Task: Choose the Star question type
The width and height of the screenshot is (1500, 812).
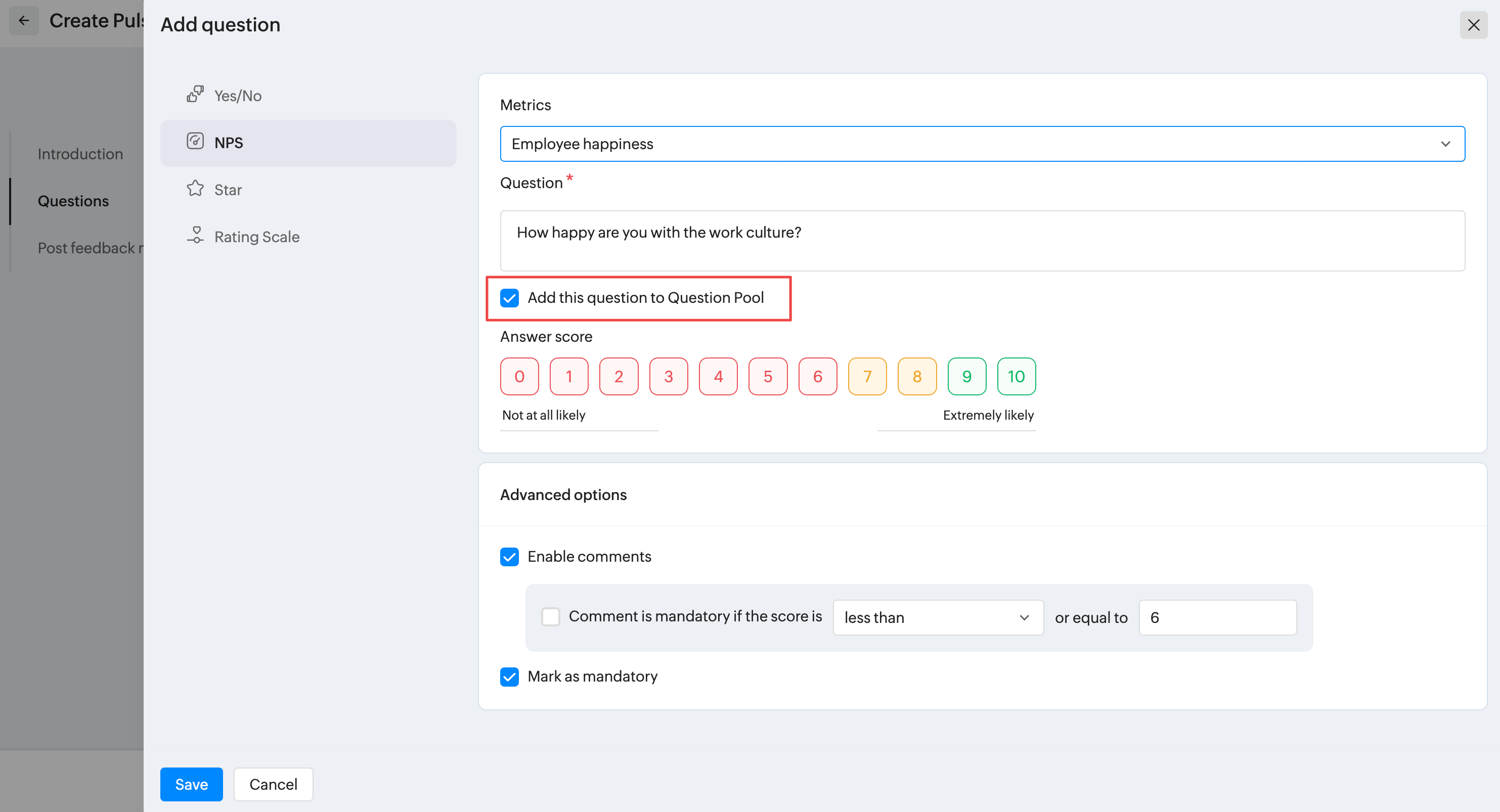Action: tap(308, 190)
